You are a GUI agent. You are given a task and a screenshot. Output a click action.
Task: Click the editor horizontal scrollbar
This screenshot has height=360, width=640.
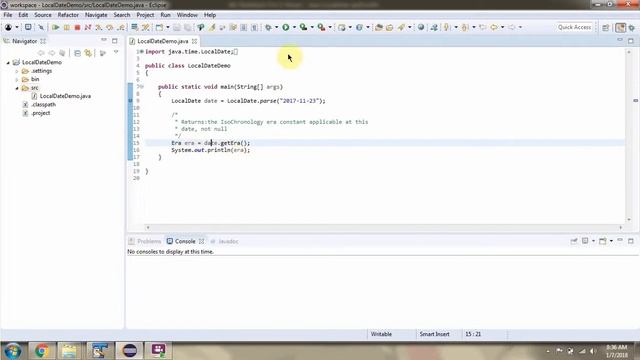(384, 227)
